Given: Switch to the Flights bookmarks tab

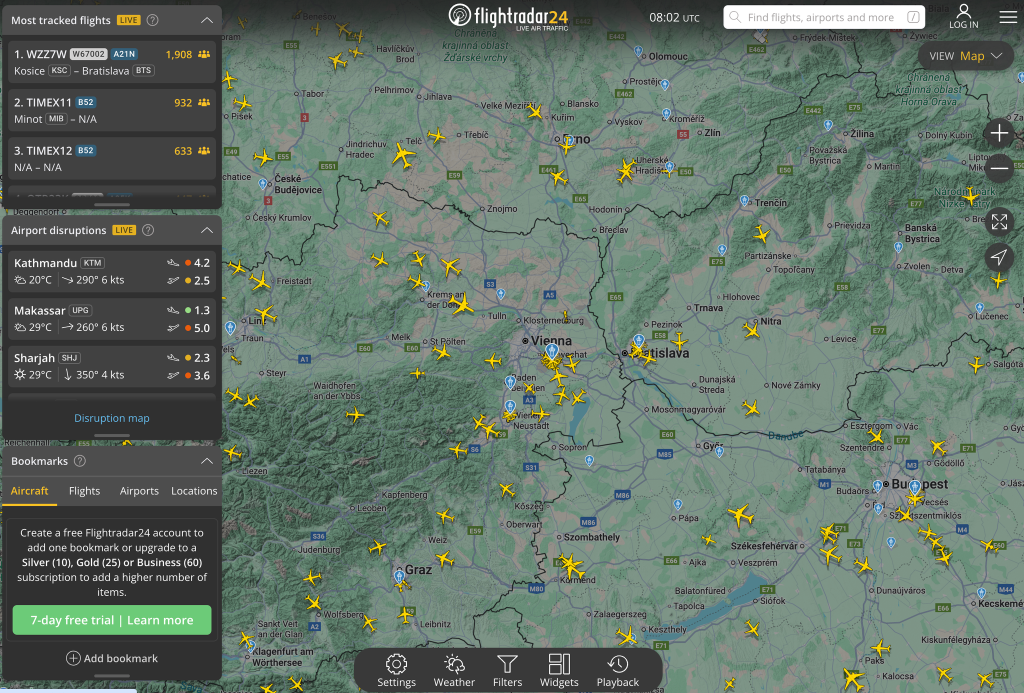Looking at the screenshot, I should click(85, 491).
